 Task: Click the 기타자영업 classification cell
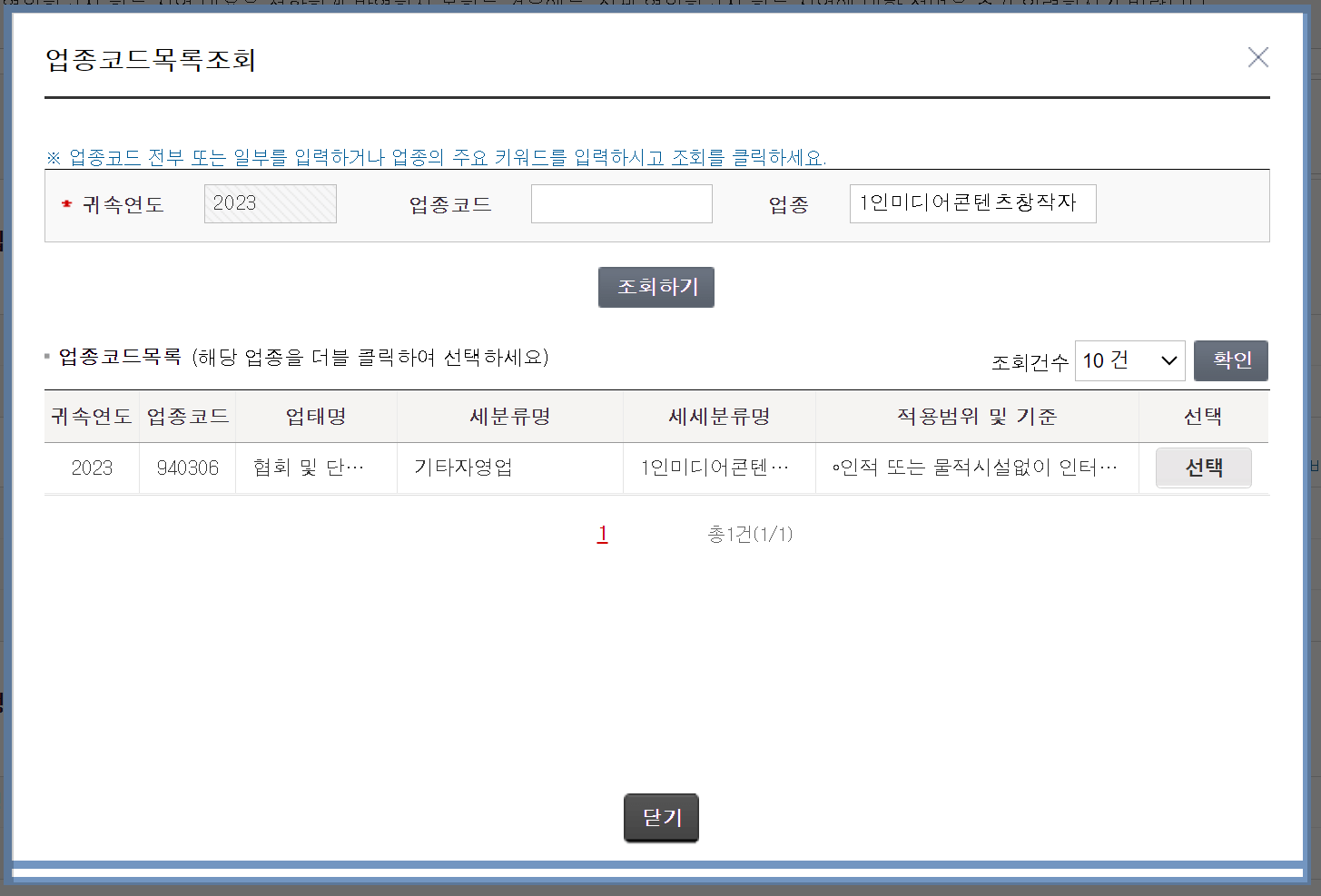pyautogui.click(x=461, y=467)
